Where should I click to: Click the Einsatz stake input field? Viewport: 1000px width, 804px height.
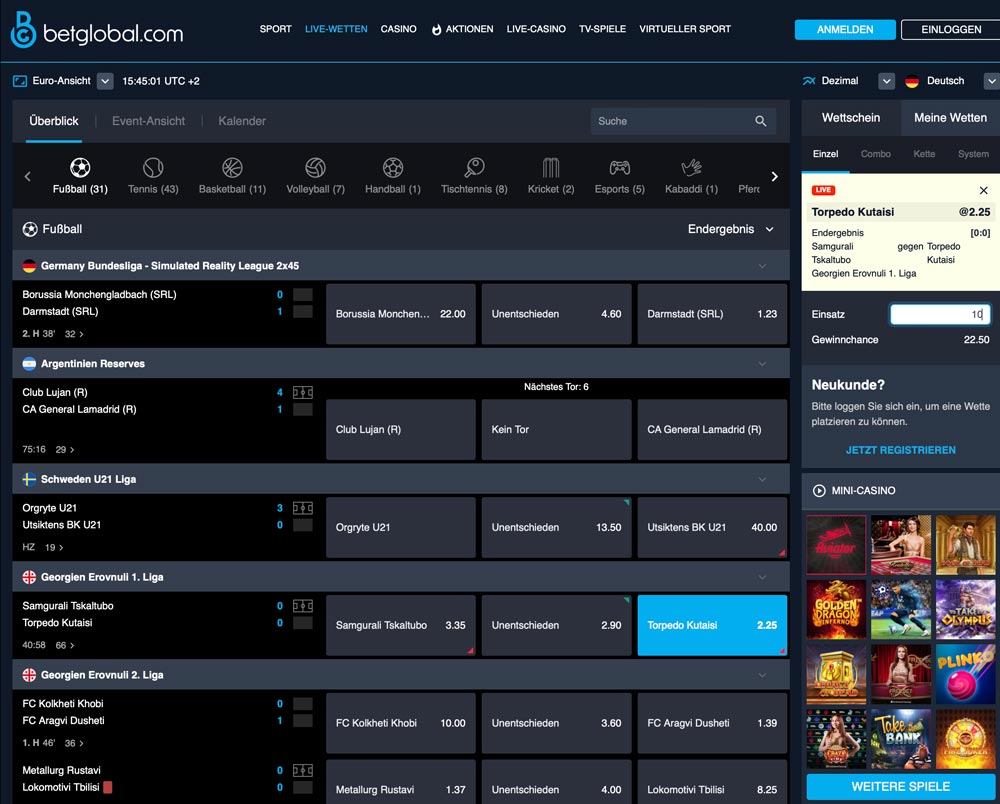(x=939, y=314)
